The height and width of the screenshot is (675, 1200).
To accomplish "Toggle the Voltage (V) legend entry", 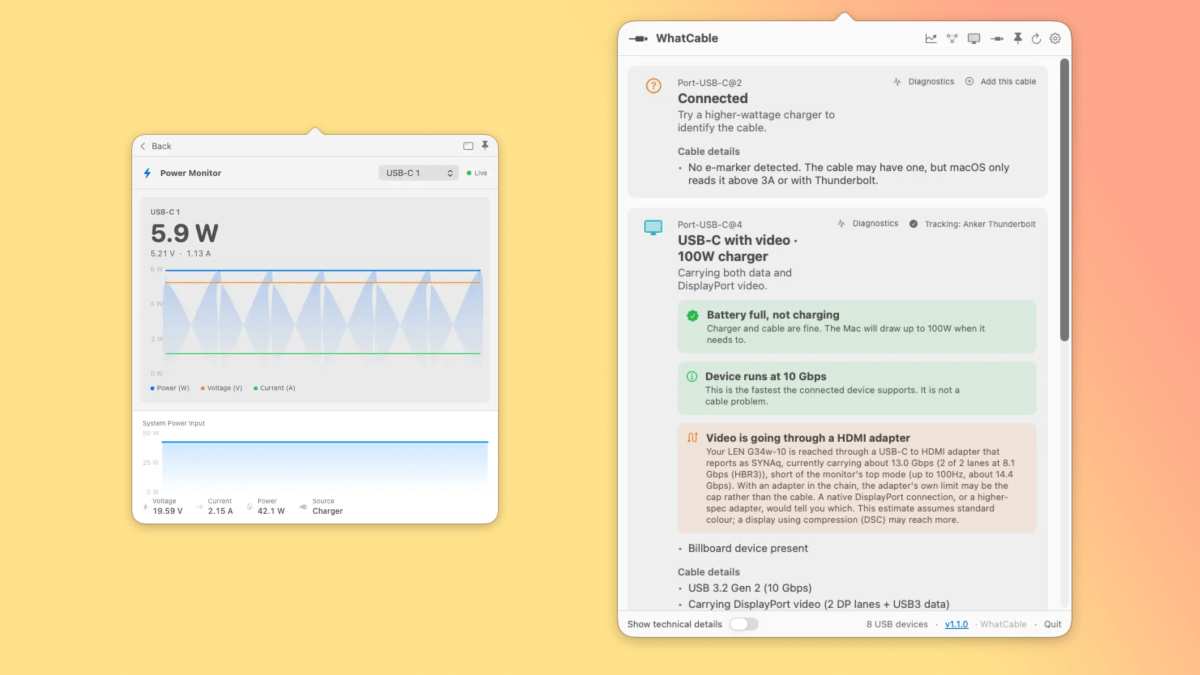I will coord(221,388).
